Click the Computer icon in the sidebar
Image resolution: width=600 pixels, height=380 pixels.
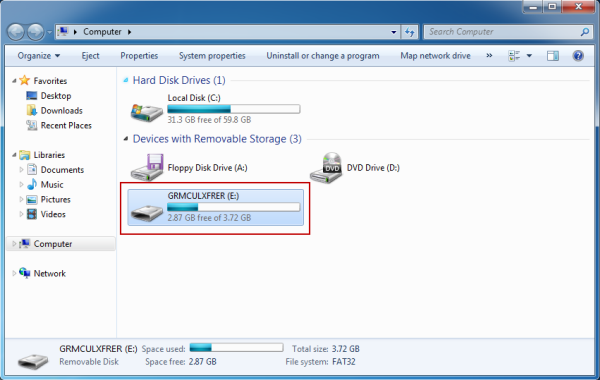tap(24, 243)
